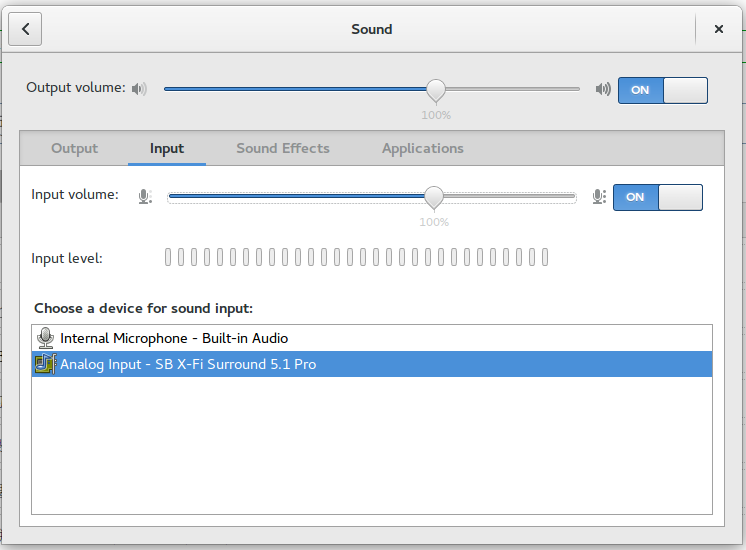
Task: Click the Output volume slider handle
Action: (x=436, y=90)
